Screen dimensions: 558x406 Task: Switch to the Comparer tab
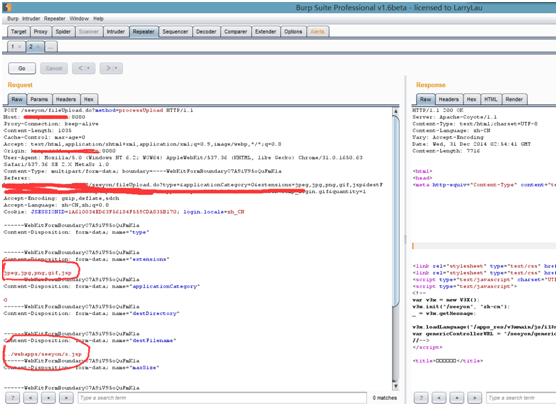coord(235,32)
